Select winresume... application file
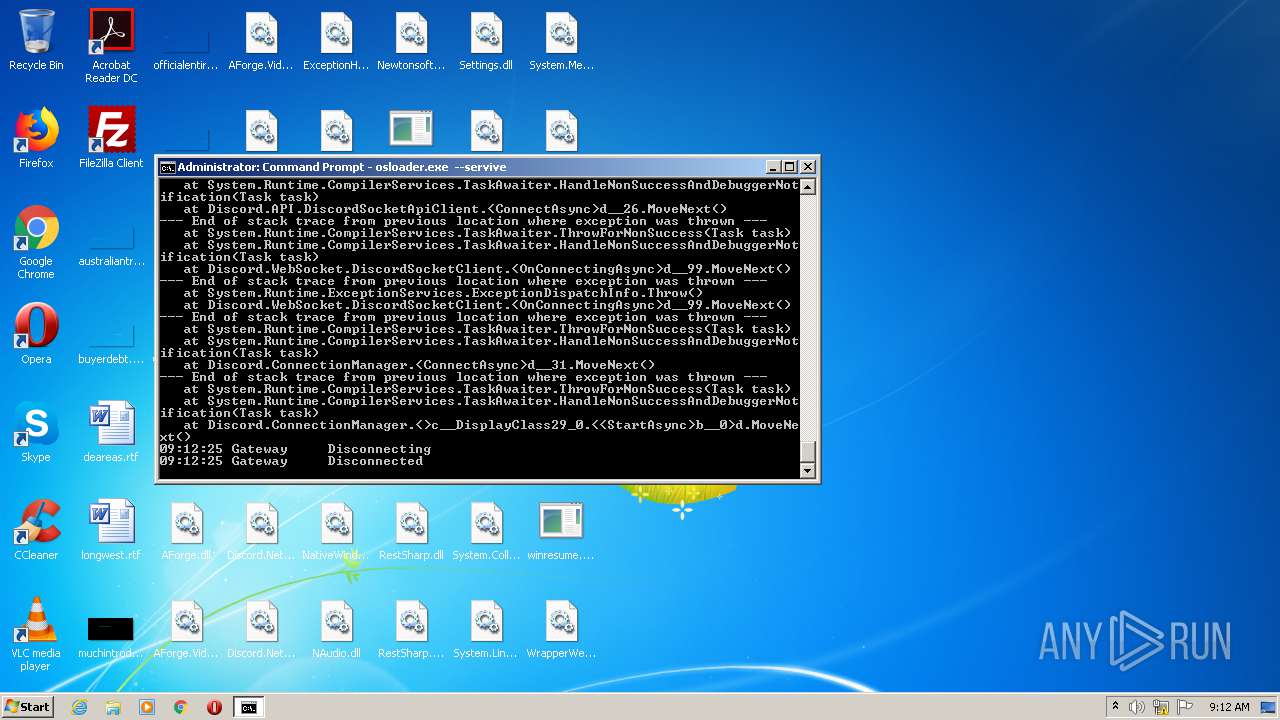 coord(561,531)
